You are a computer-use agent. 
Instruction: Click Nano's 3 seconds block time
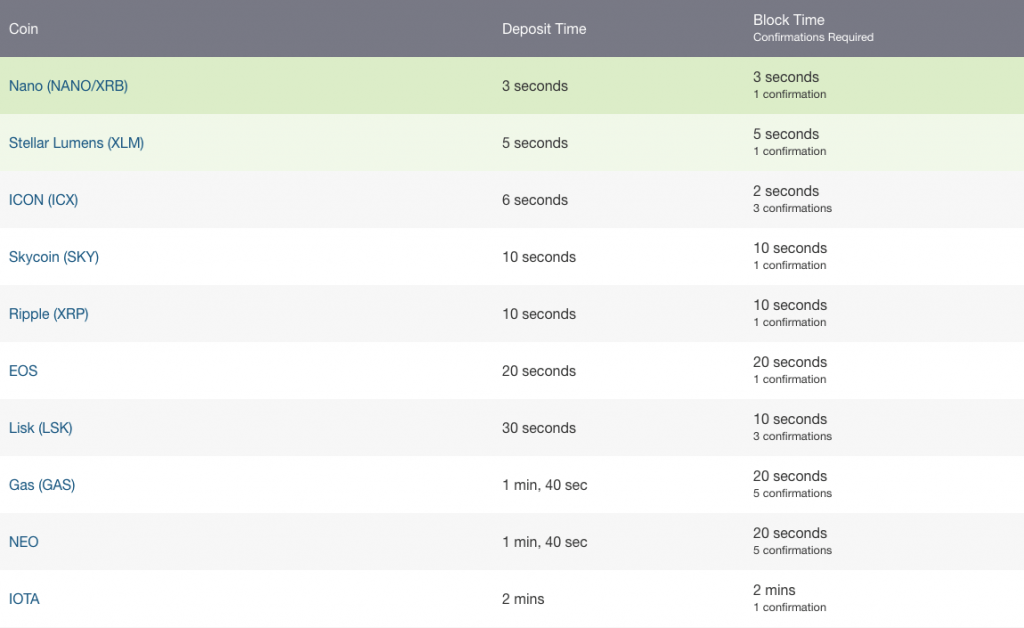click(x=786, y=76)
